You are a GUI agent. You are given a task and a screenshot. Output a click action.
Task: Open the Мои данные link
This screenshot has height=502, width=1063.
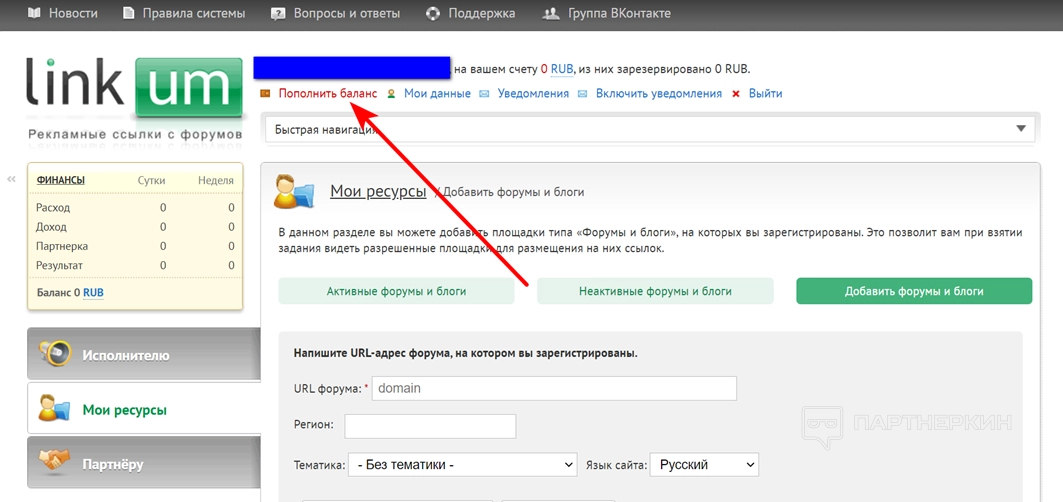click(x=437, y=94)
